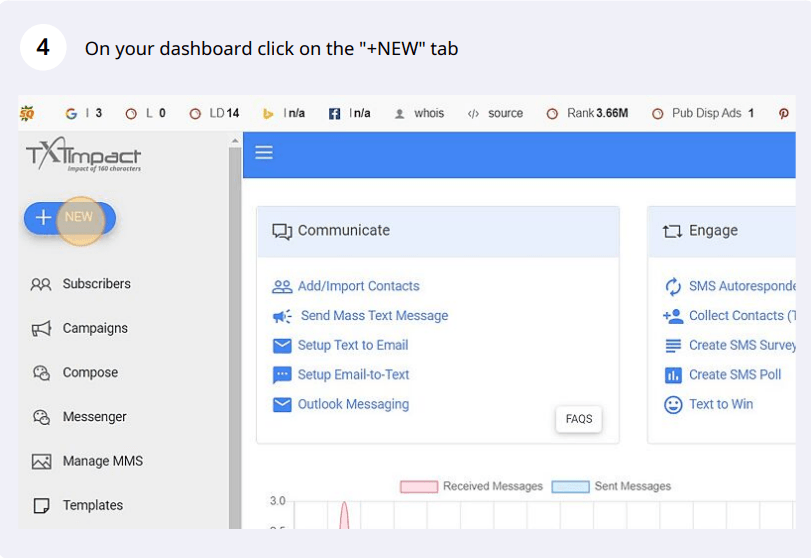
Task: Click the Bing icon in the SEO bar
Action: [x=268, y=114]
